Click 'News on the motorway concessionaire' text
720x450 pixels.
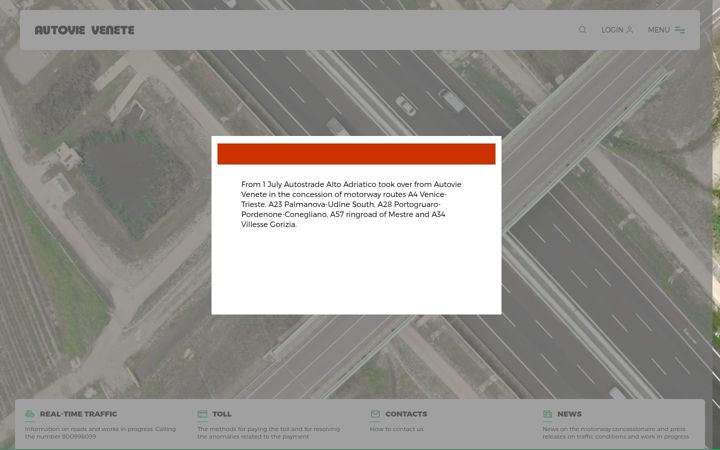pos(615,433)
